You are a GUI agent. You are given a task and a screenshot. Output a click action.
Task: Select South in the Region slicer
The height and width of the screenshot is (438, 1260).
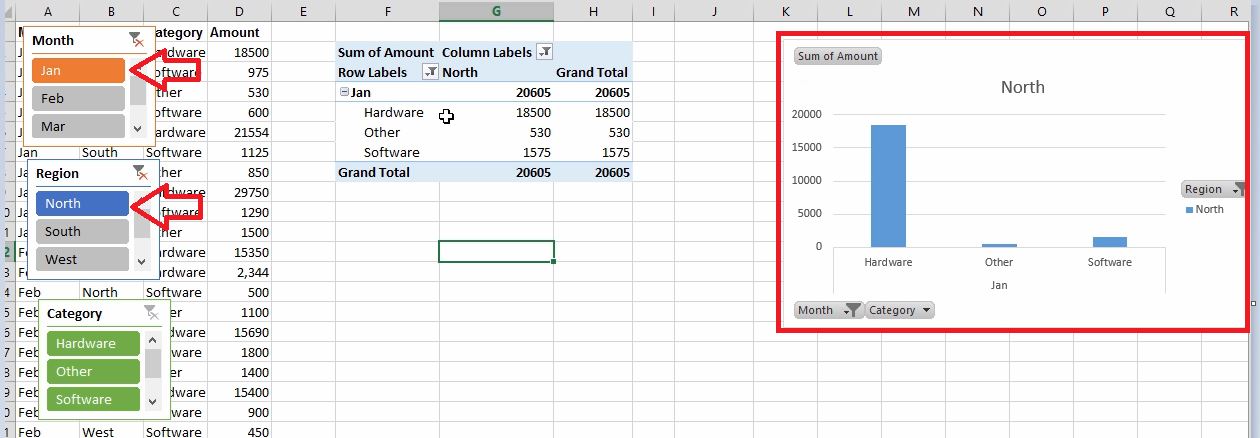point(82,231)
